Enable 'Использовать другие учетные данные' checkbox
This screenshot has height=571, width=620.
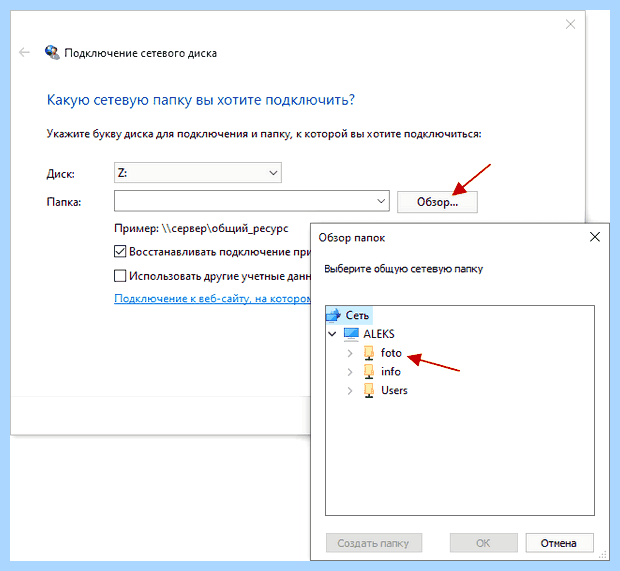tap(120, 276)
